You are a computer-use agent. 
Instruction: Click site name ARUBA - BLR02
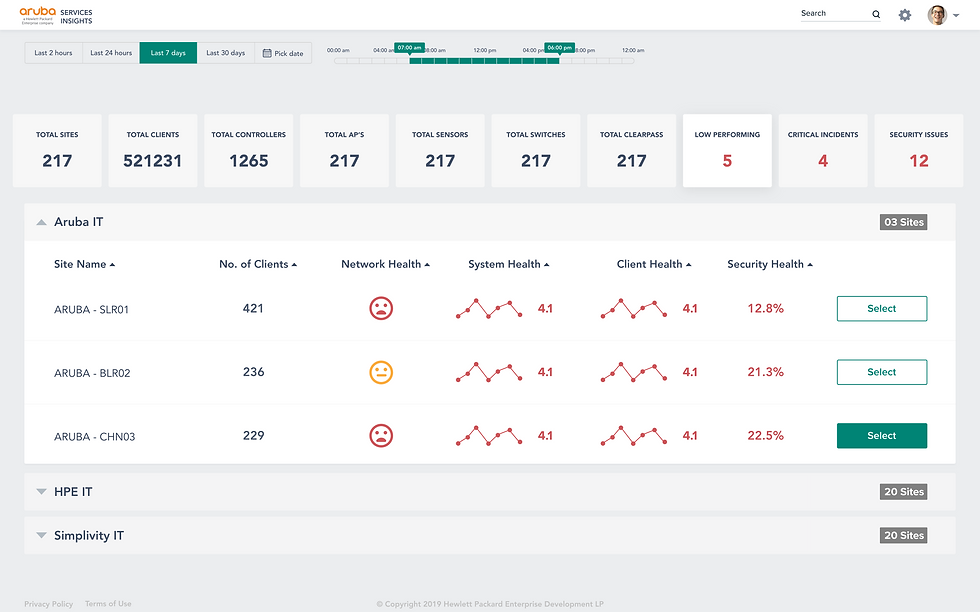coord(92,373)
